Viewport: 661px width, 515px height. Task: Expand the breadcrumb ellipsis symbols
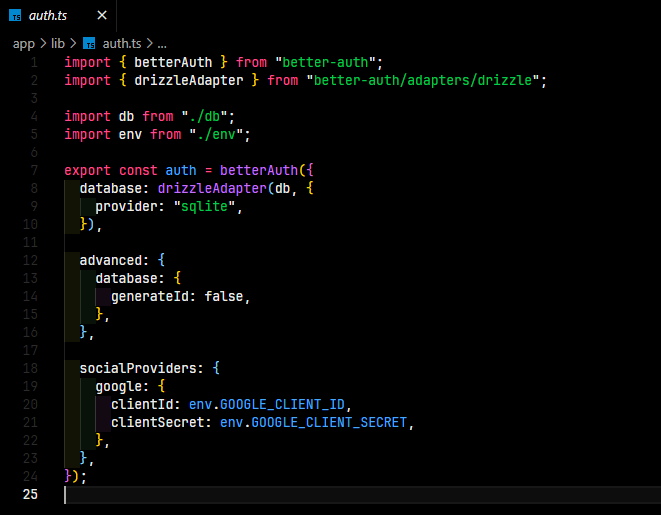point(162,44)
